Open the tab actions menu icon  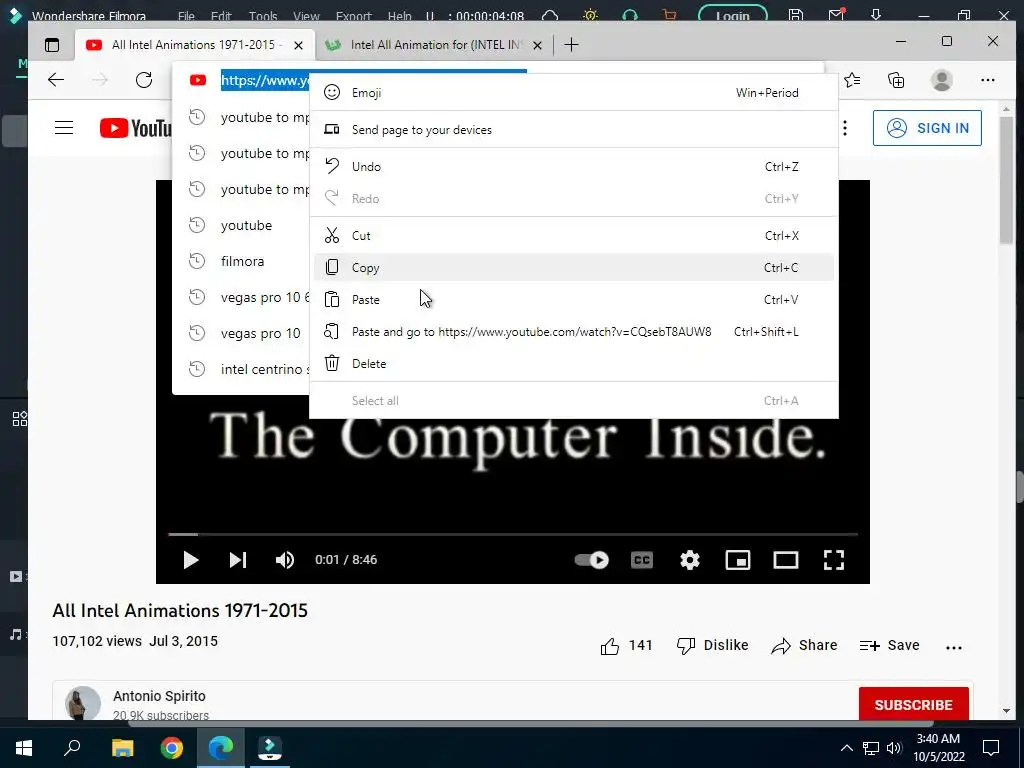[x=52, y=44]
